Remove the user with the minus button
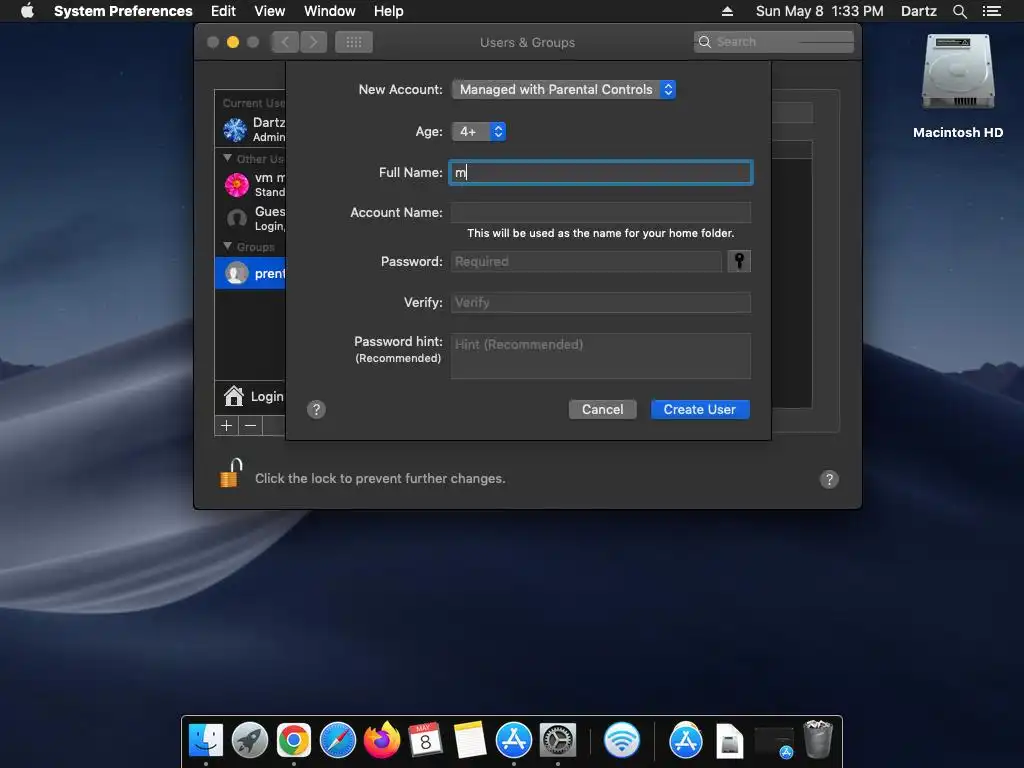This screenshot has width=1024, height=768. pos(250,426)
